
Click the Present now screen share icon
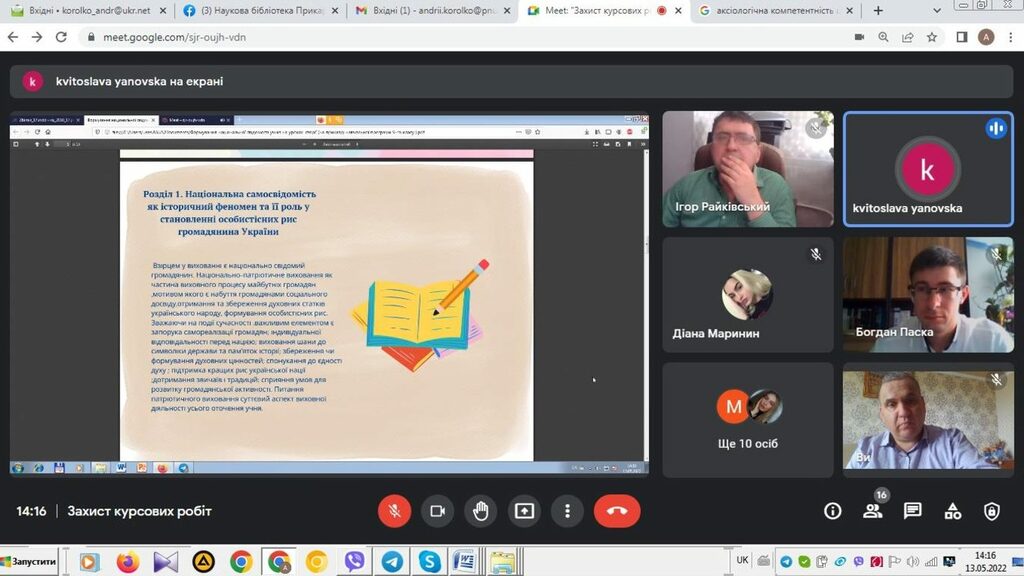pos(524,511)
